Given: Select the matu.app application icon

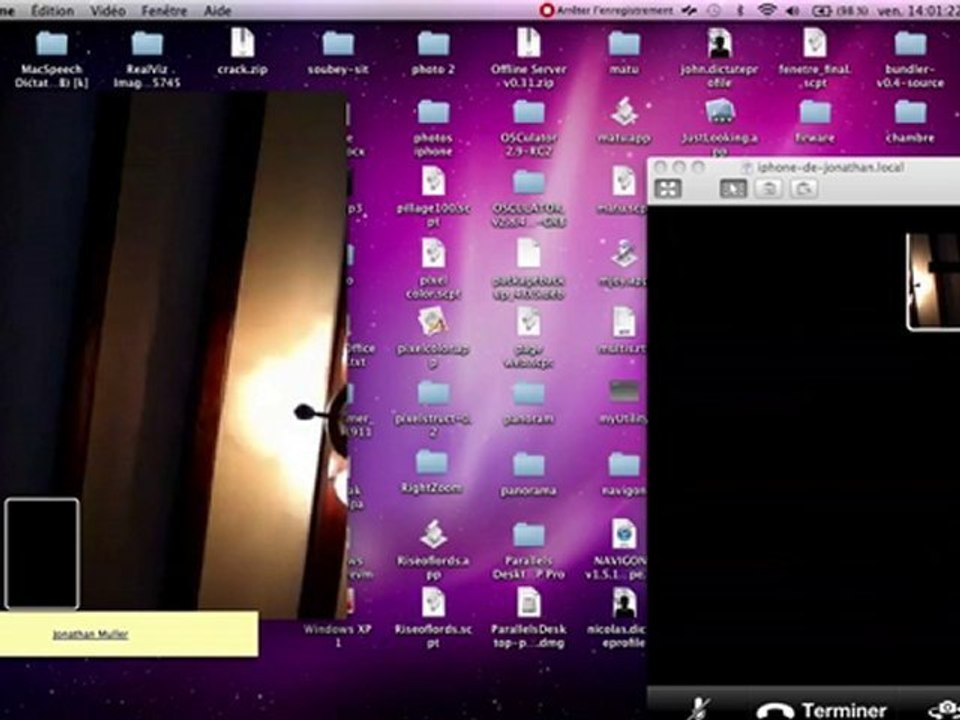Looking at the screenshot, I should [624, 120].
